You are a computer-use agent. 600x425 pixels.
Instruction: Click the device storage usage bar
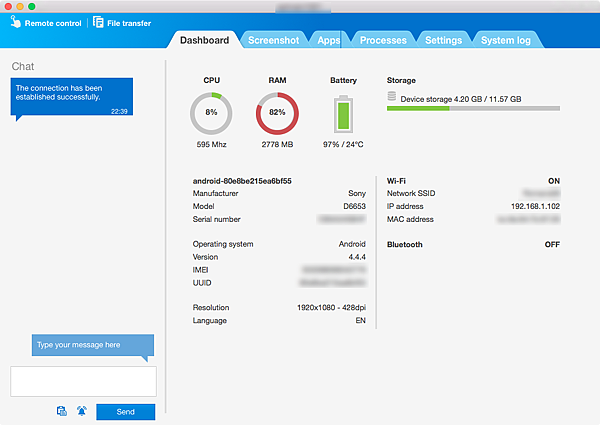[473, 109]
